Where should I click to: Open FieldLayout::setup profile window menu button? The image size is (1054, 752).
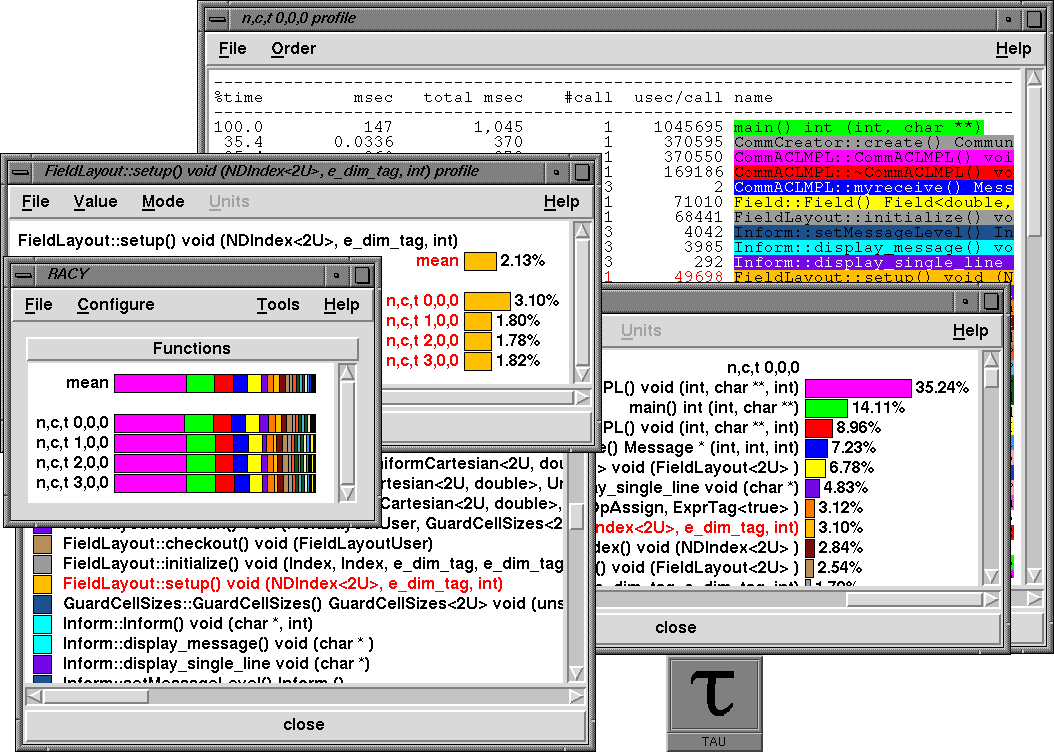coord(20,172)
